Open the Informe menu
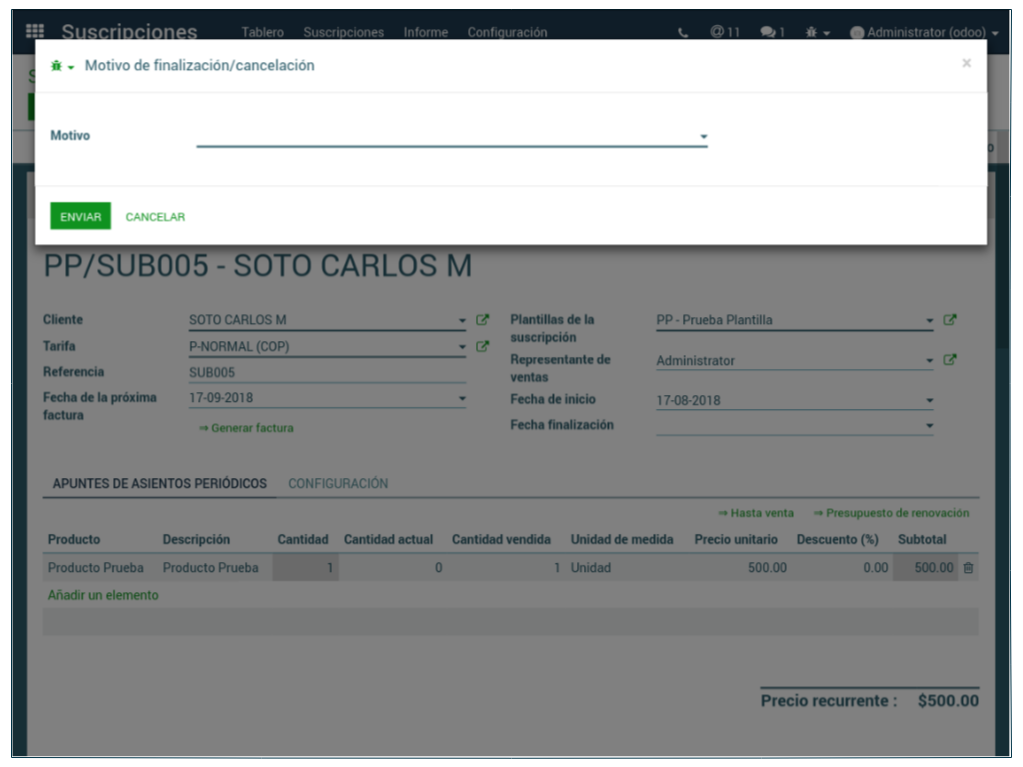 (425, 32)
